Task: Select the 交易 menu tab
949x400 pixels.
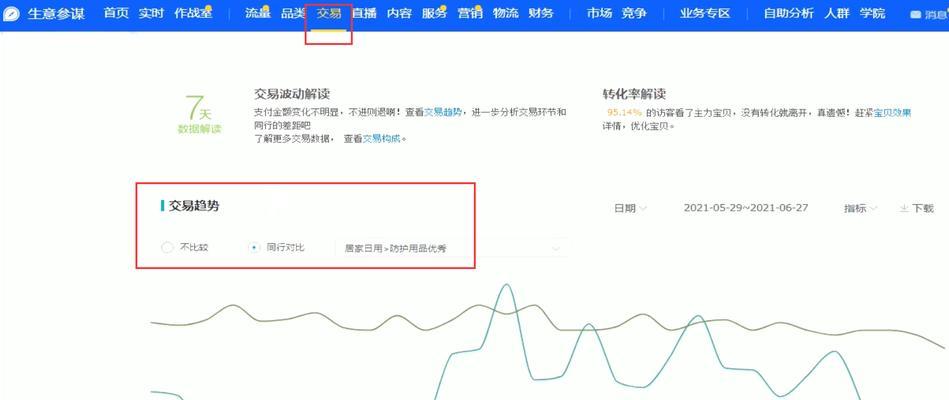Action: (x=329, y=13)
